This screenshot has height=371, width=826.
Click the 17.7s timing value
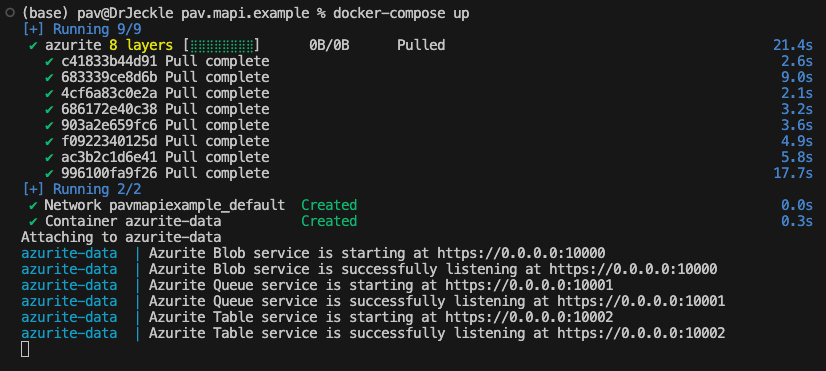(793, 173)
